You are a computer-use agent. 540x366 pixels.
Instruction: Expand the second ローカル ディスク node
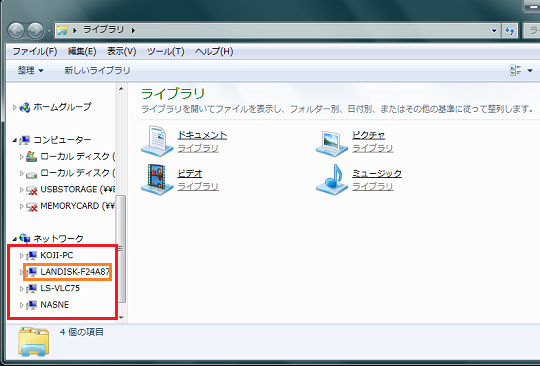click(21, 174)
